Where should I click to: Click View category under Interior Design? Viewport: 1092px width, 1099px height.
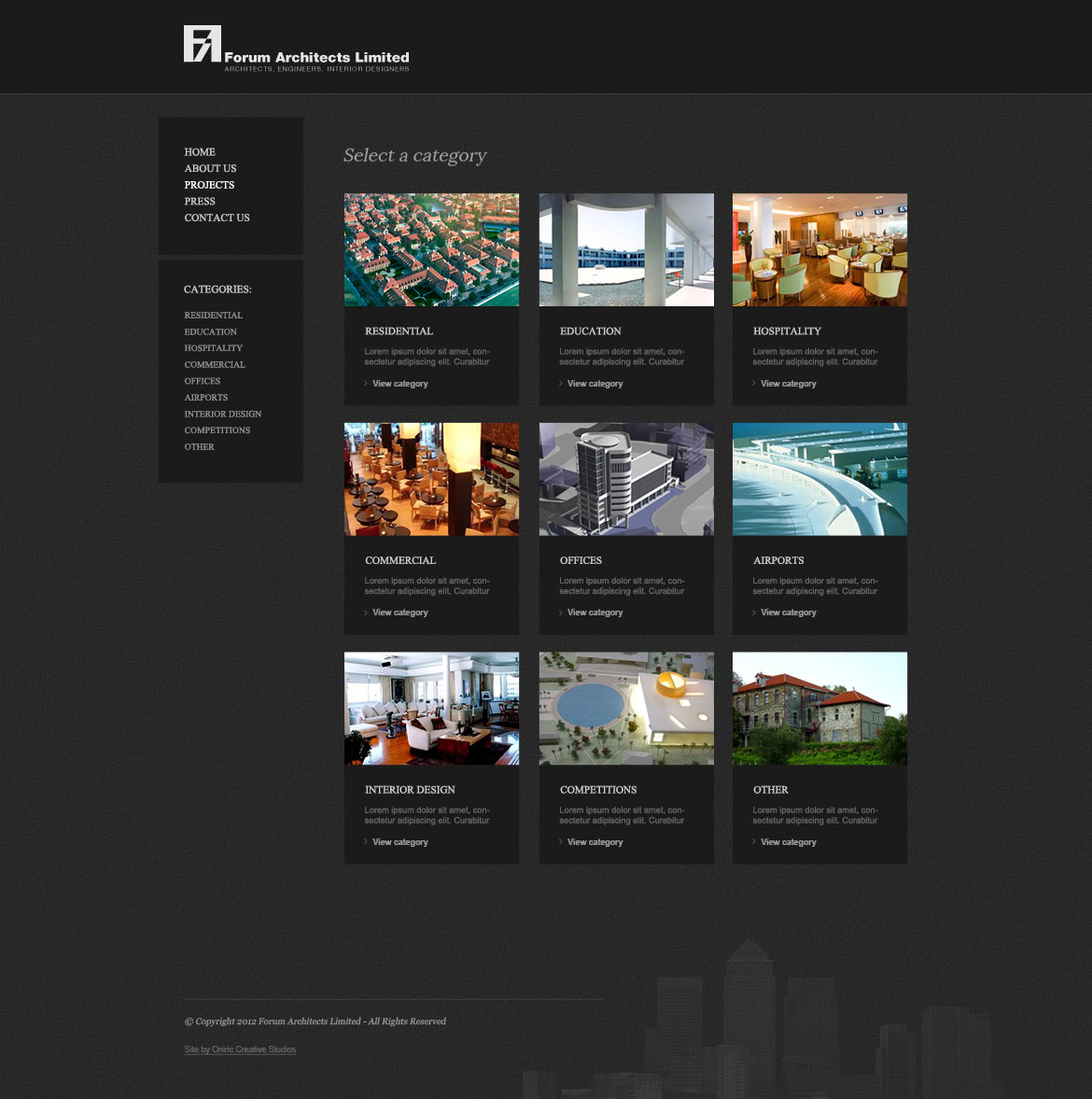(x=400, y=842)
